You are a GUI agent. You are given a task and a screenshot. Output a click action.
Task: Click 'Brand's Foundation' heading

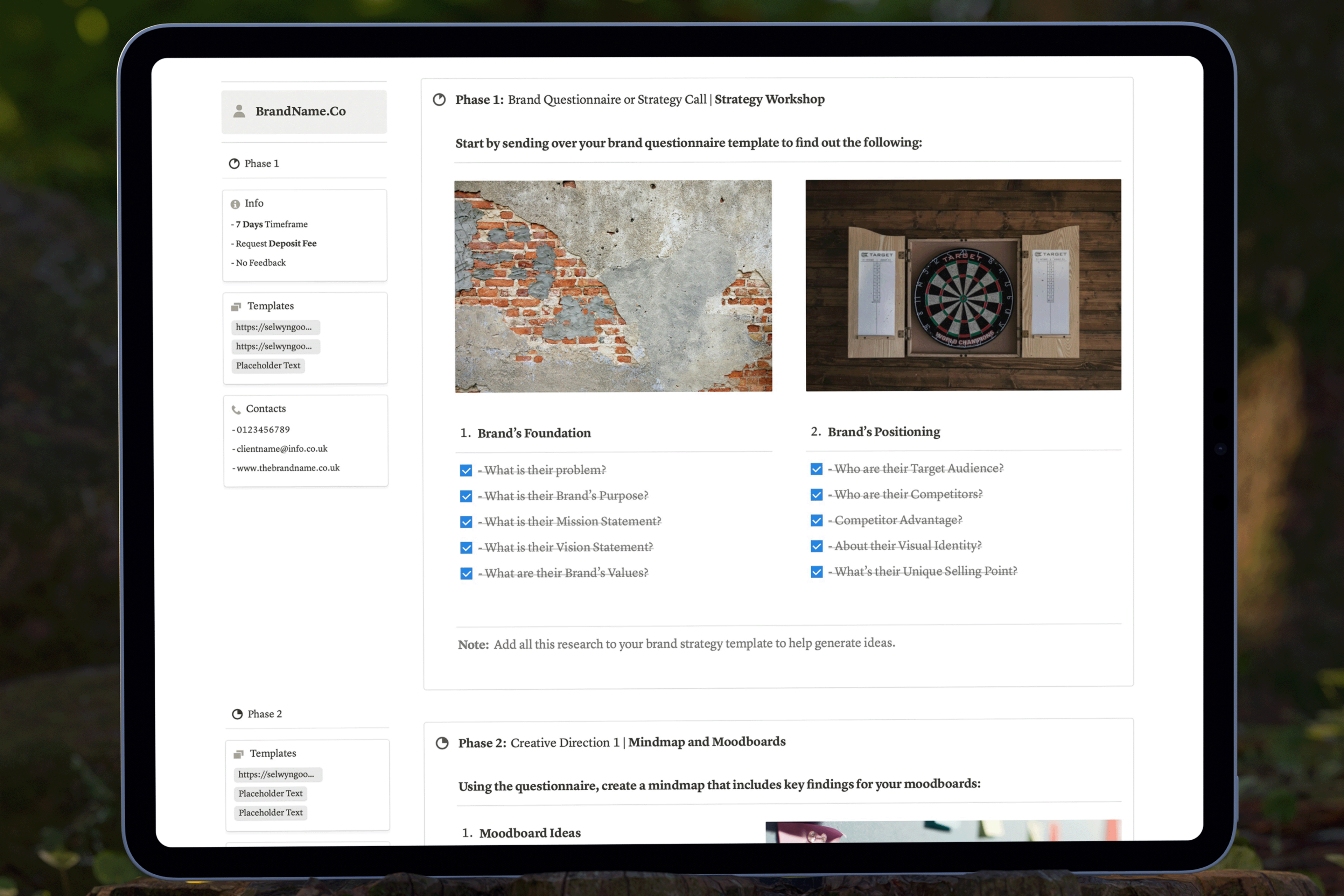(534, 433)
